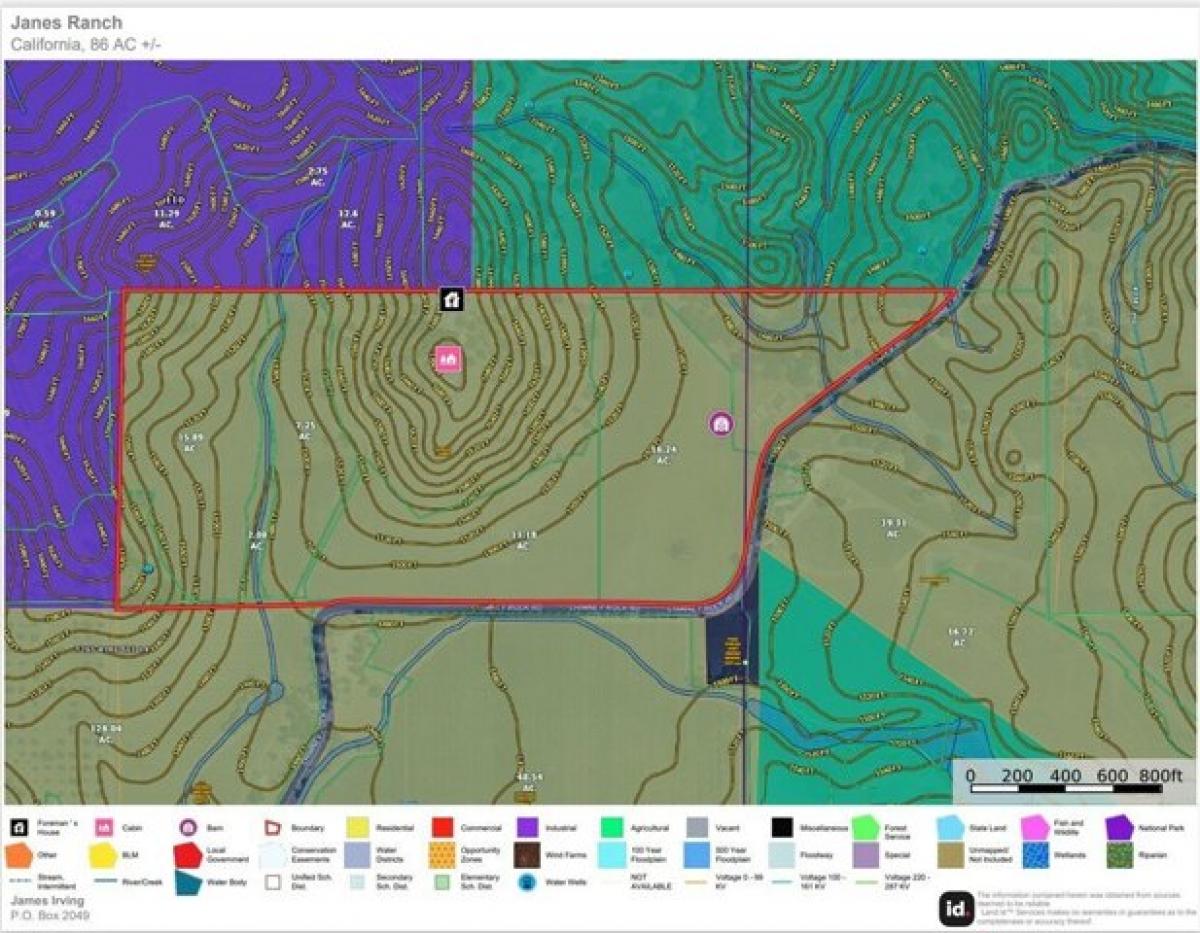Image resolution: width=1200 pixels, height=933 pixels.
Task: Click the 39.31 AC parcel label
Action: tap(893, 527)
